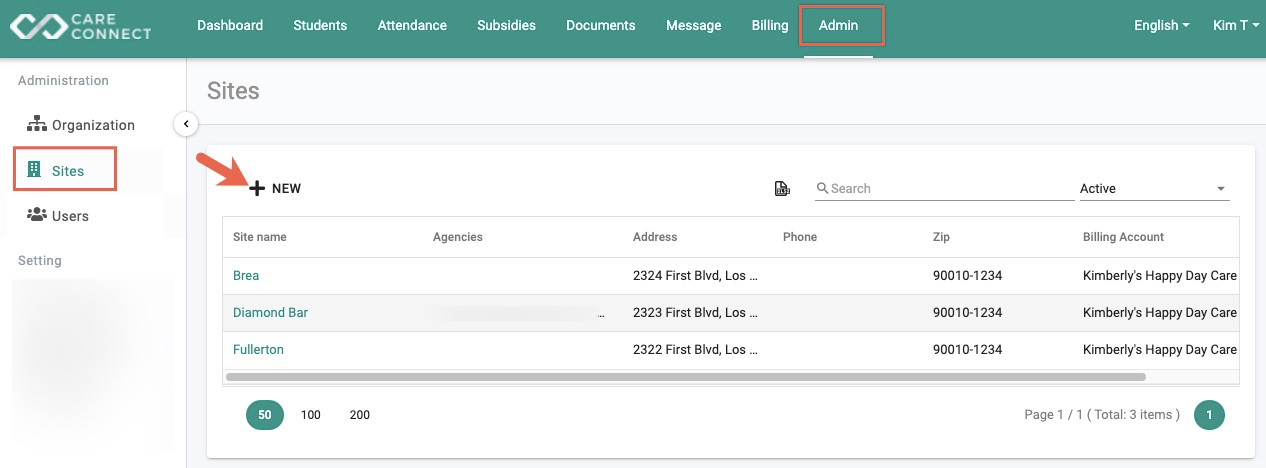This screenshot has height=468, width=1266.
Task: Open the Message tab
Action: [694, 25]
